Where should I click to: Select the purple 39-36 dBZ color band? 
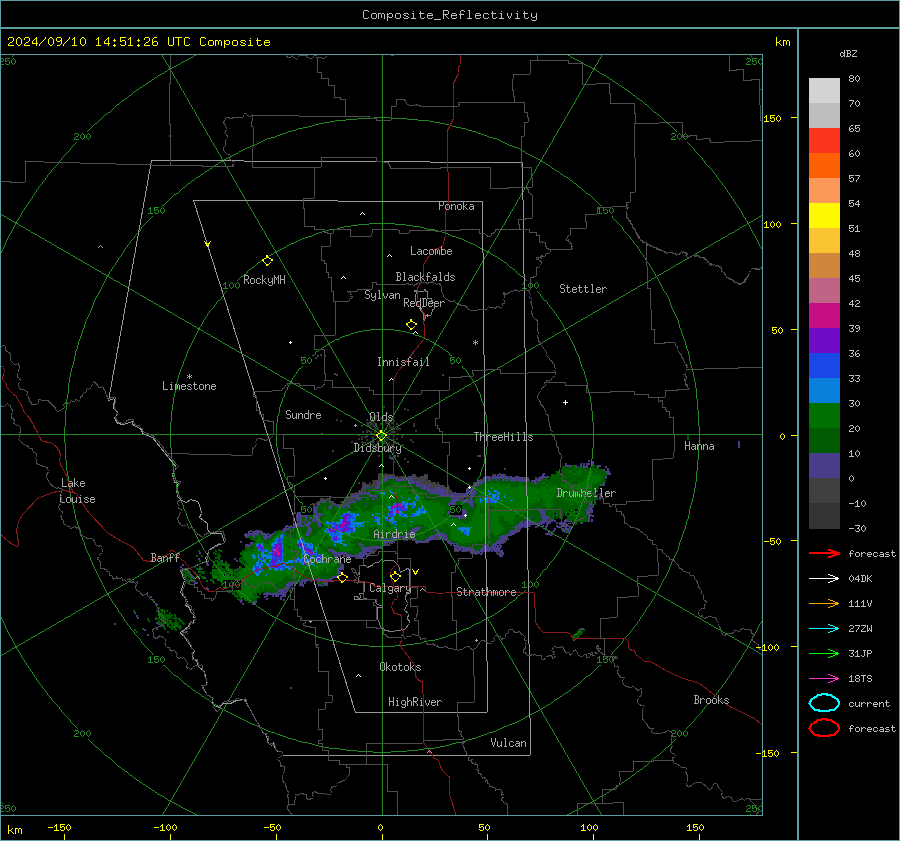coord(824,340)
